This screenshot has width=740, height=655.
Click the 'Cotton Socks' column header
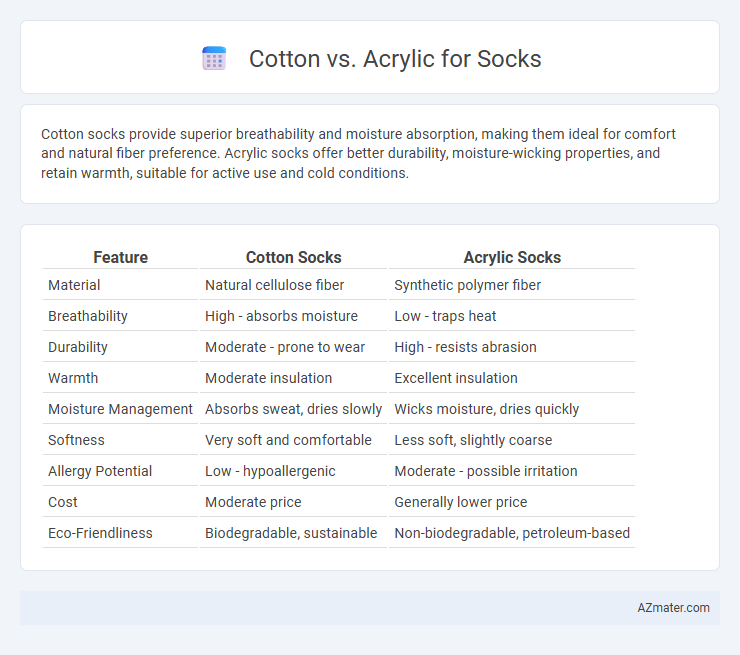pyautogui.click(x=294, y=257)
